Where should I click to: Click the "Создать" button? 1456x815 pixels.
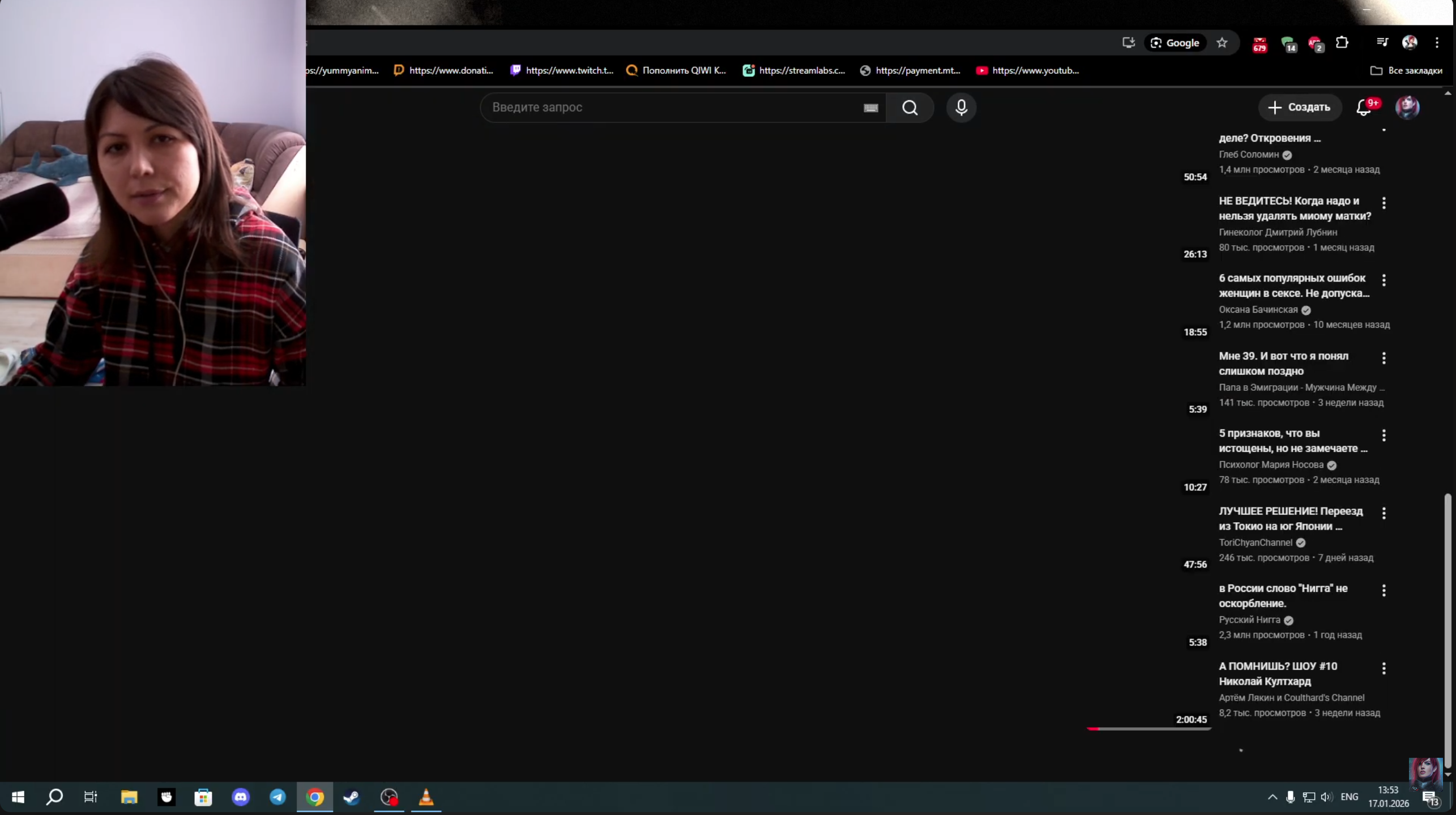click(1299, 108)
